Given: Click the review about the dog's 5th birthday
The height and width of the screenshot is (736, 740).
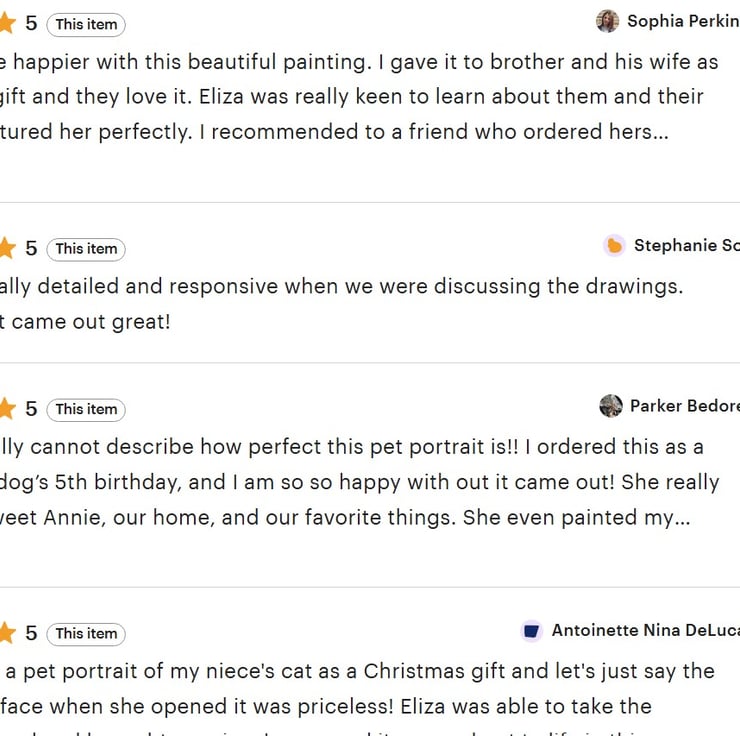Looking at the screenshot, I should click(x=360, y=482).
